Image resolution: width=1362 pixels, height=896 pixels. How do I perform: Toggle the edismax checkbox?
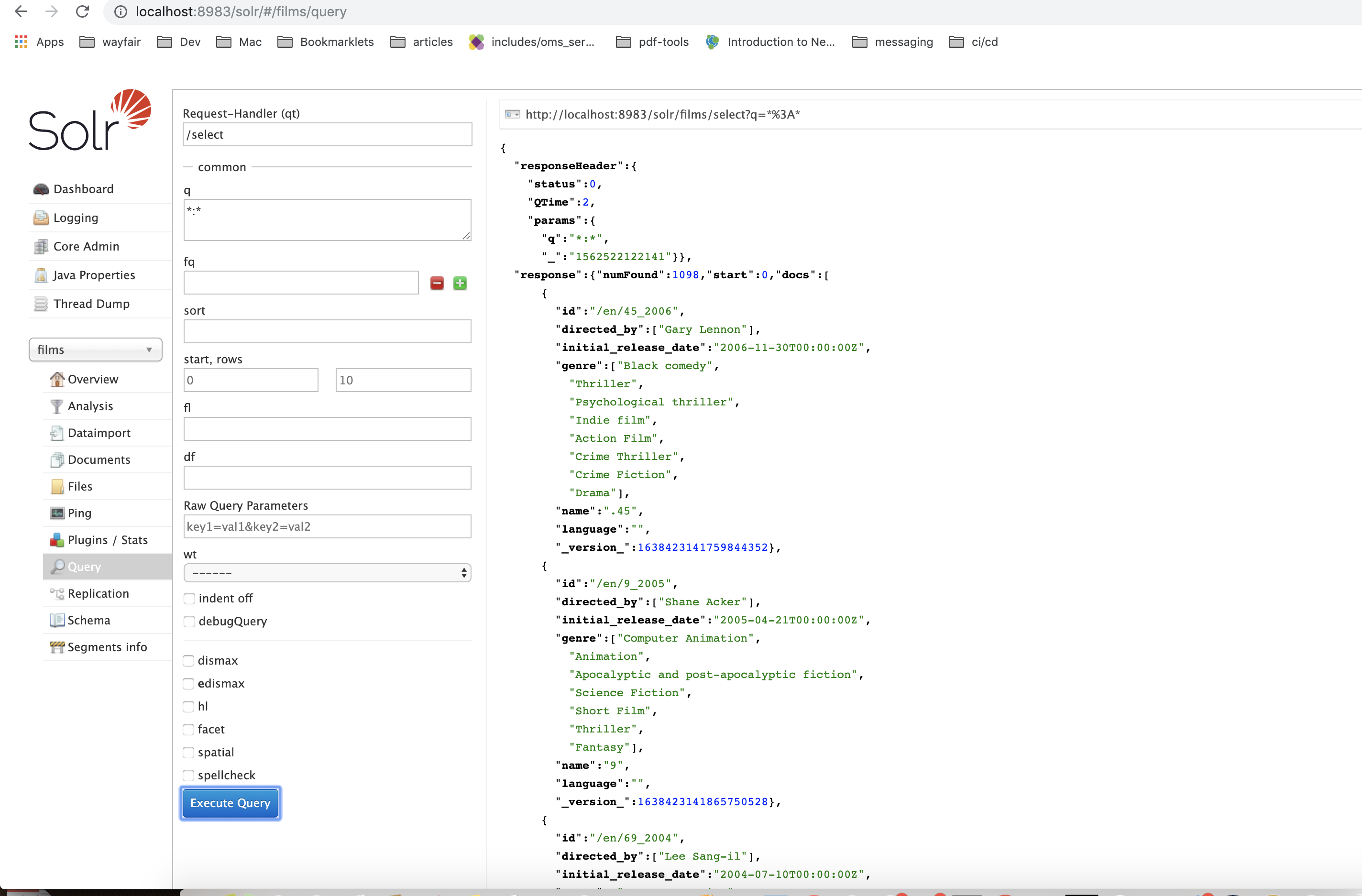point(188,683)
